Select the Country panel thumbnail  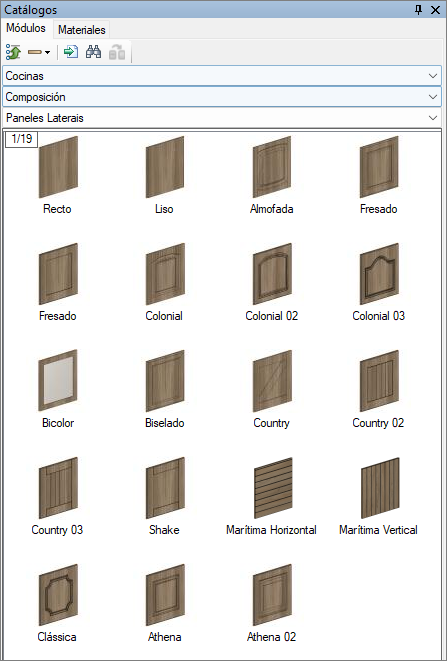click(272, 381)
